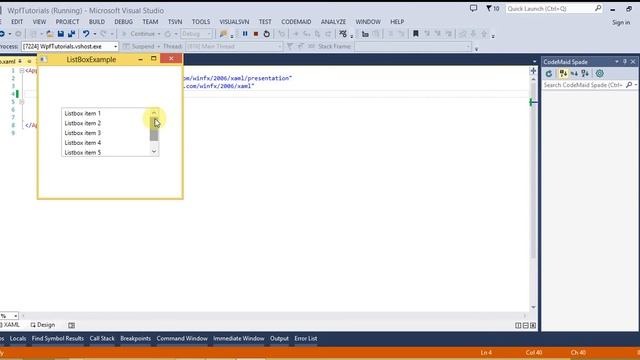This screenshot has width=640, height=360.
Task: Click the horizontal split icon at the editor's bottom right
Action: 526,325
